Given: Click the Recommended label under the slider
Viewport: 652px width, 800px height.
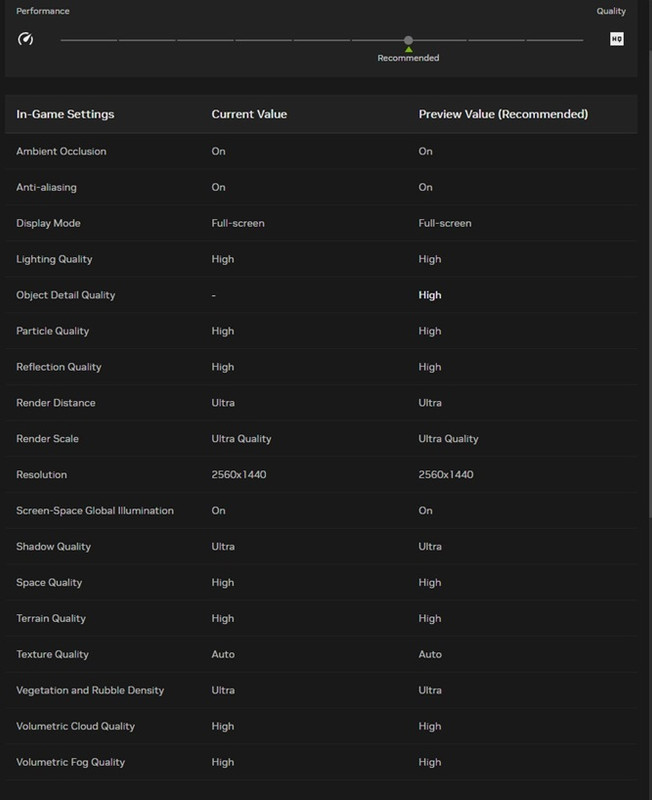Looking at the screenshot, I should pyautogui.click(x=408, y=58).
